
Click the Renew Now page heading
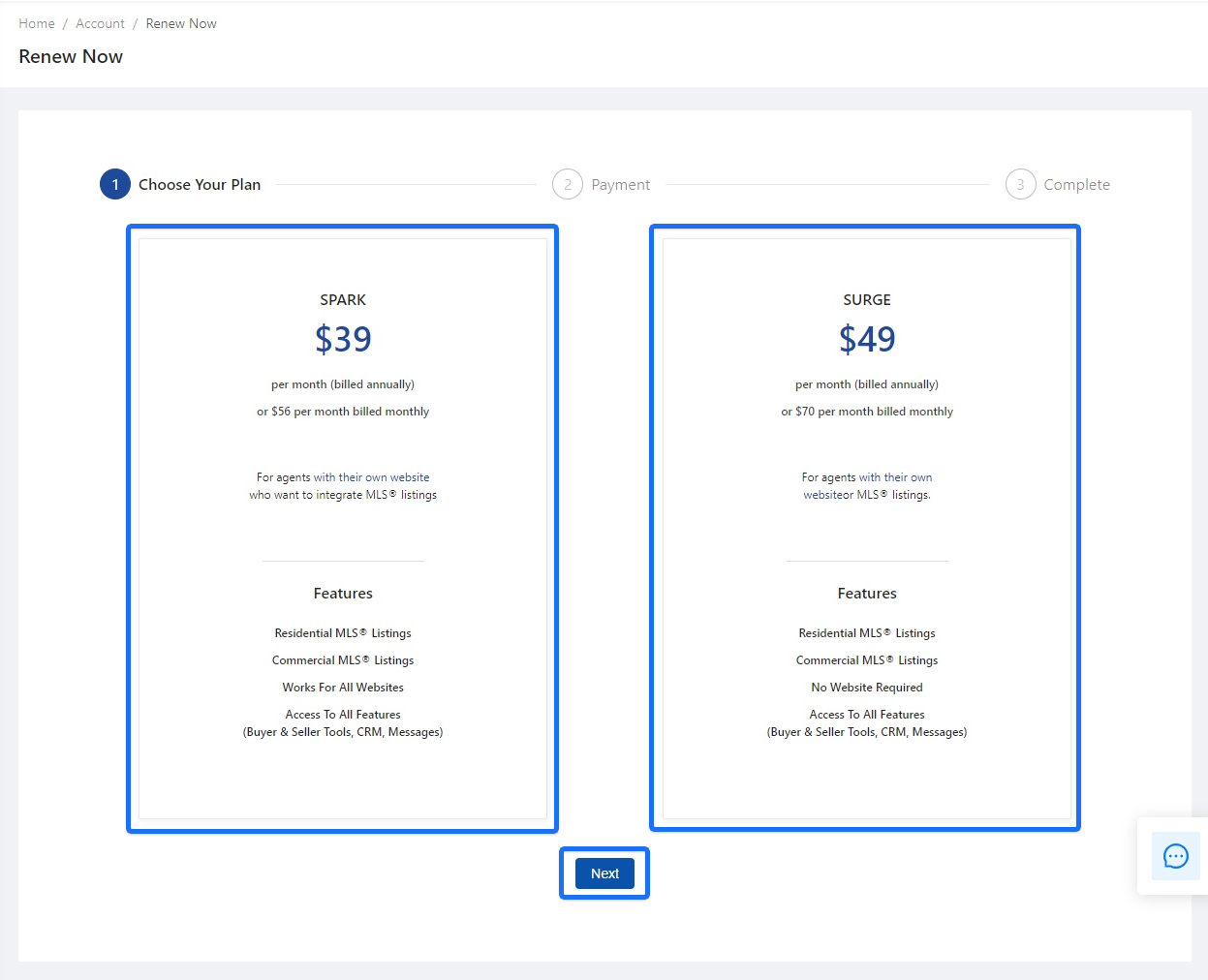[71, 56]
